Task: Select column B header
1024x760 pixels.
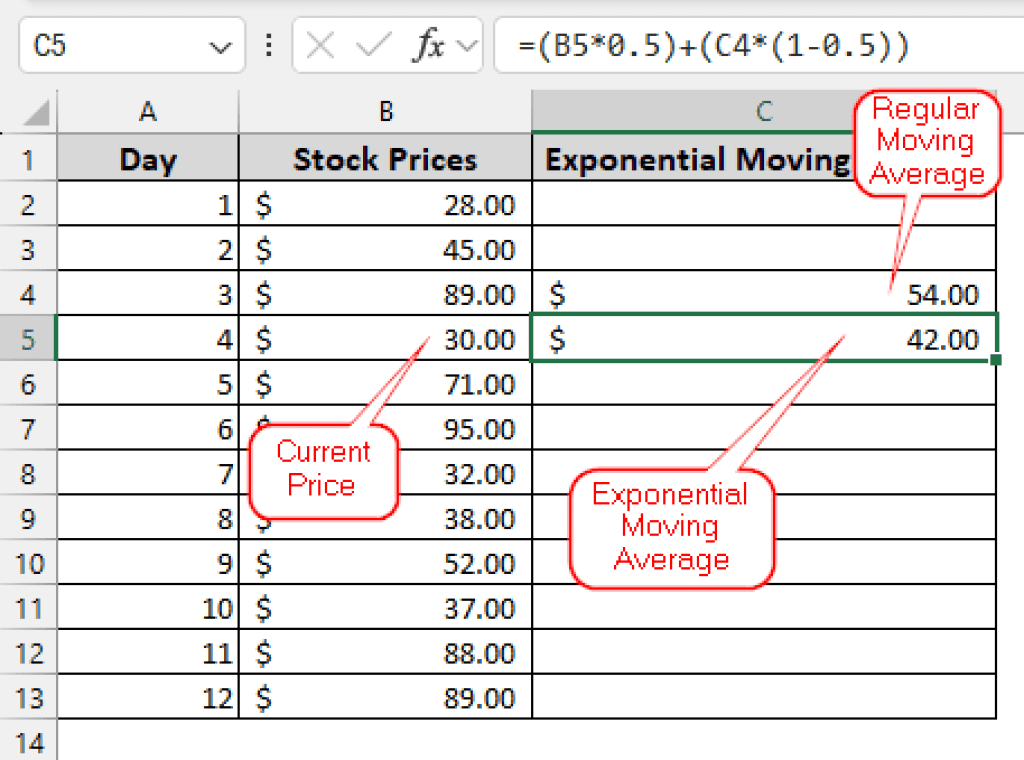Action: coord(385,112)
